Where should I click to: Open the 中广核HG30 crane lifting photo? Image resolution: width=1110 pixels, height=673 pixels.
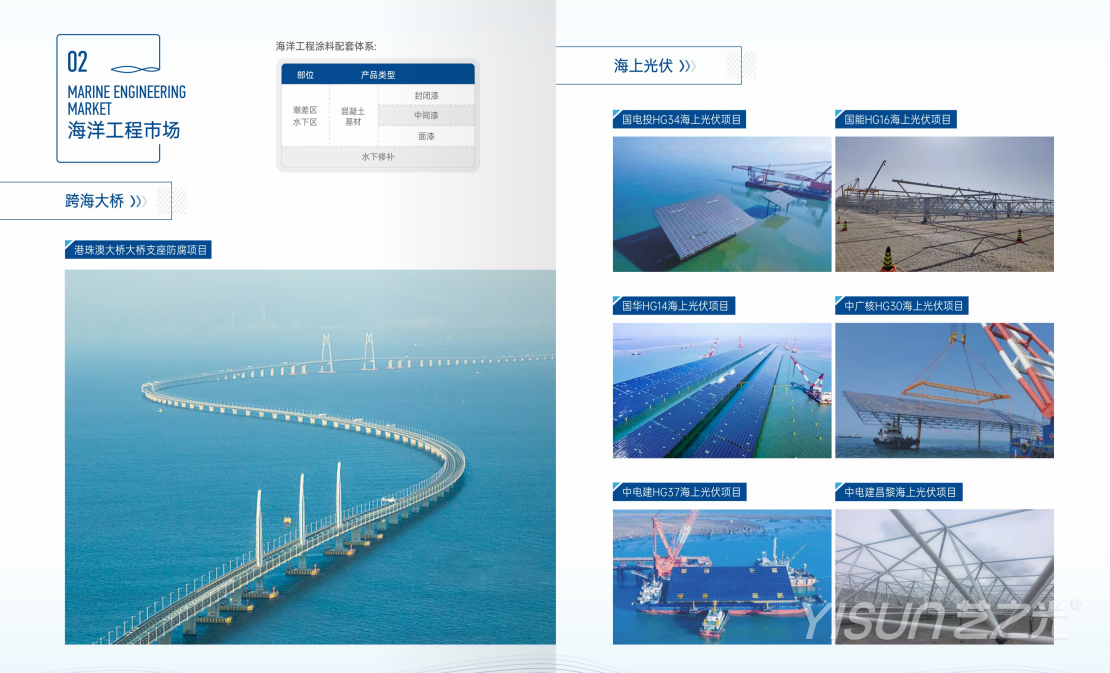point(944,390)
